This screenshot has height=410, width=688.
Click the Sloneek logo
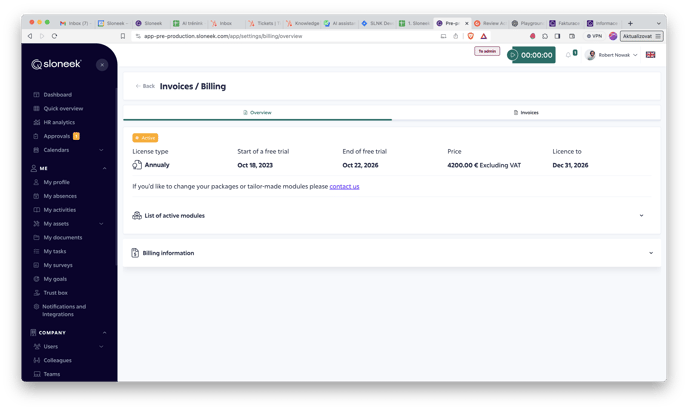click(x=56, y=64)
